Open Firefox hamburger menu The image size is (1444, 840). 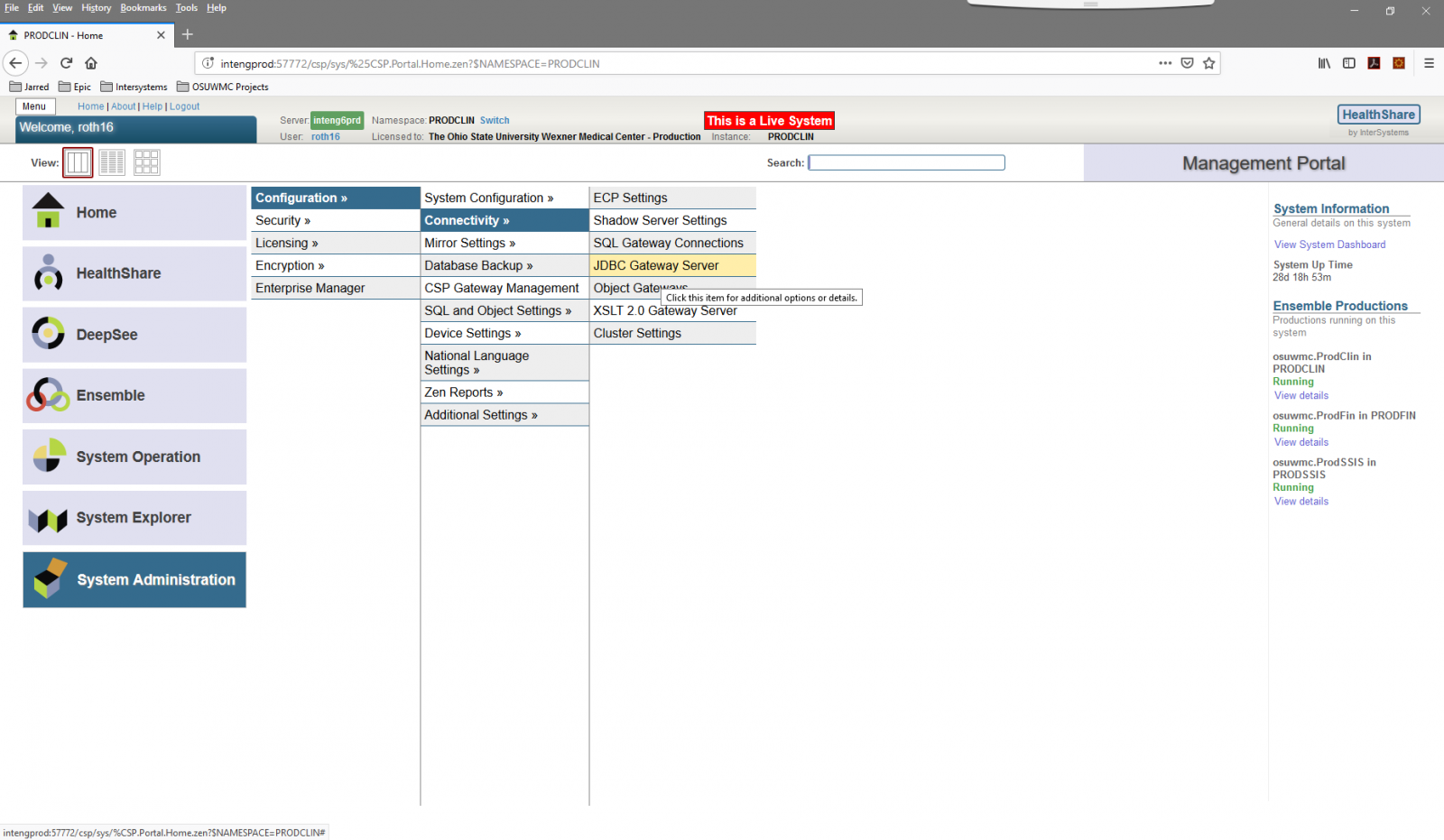coord(1429,63)
